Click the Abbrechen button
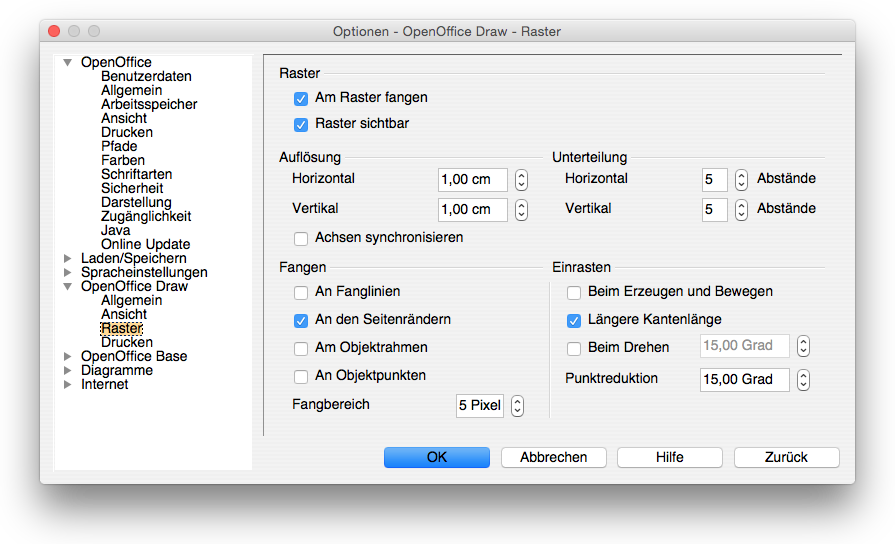 pos(554,457)
